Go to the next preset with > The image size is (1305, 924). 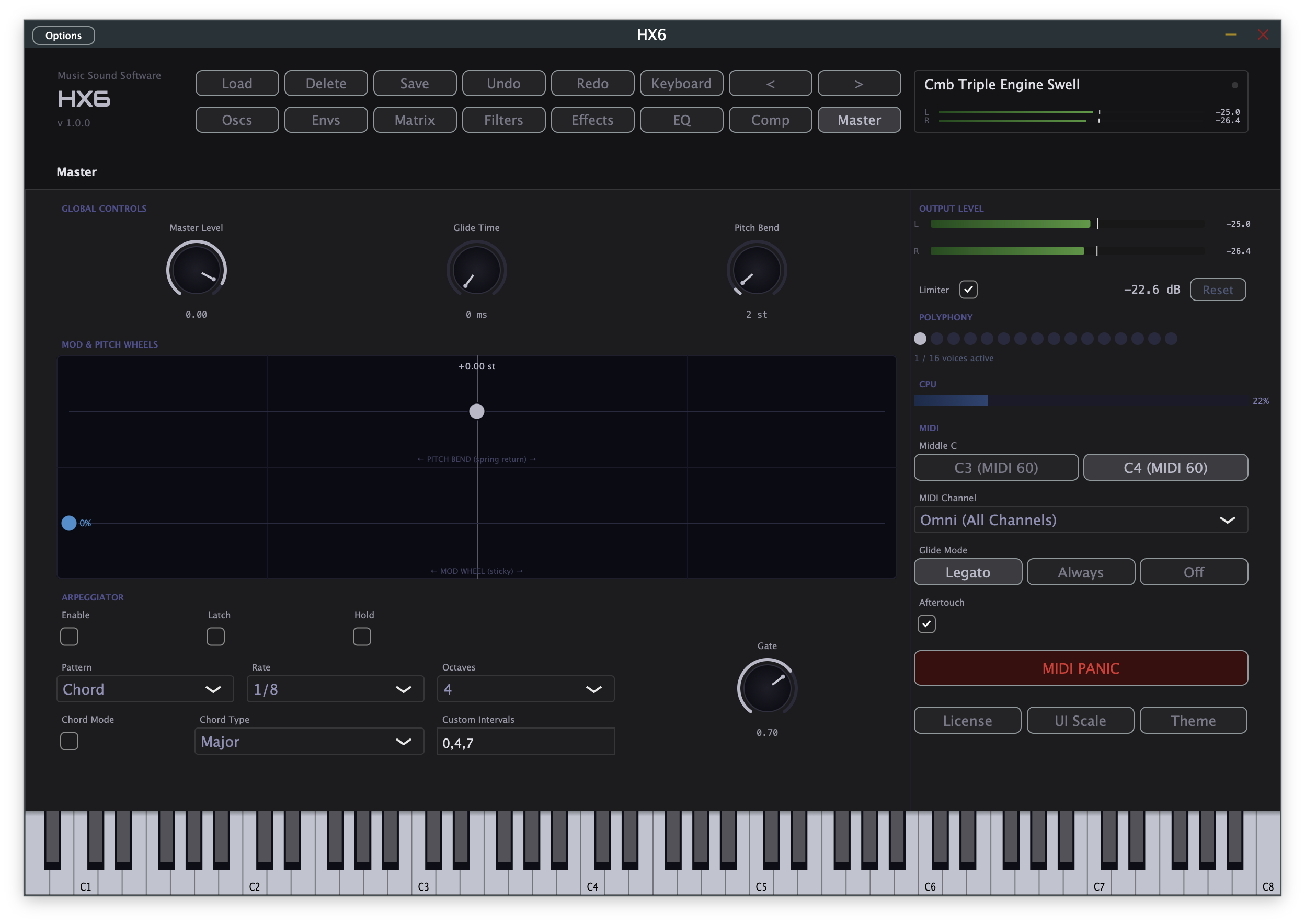[x=859, y=84]
